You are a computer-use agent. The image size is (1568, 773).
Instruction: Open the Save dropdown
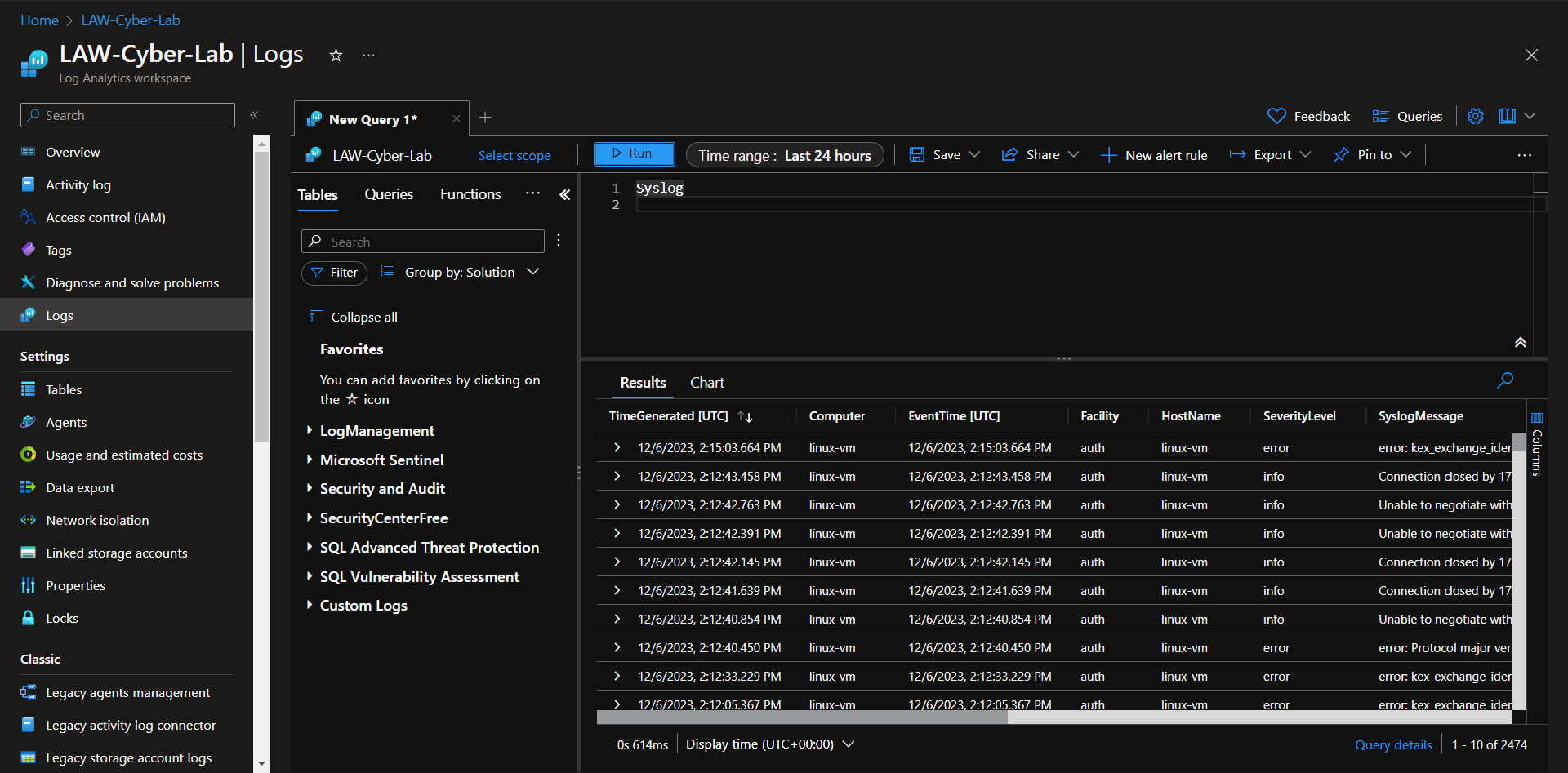(x=974, y=154)
